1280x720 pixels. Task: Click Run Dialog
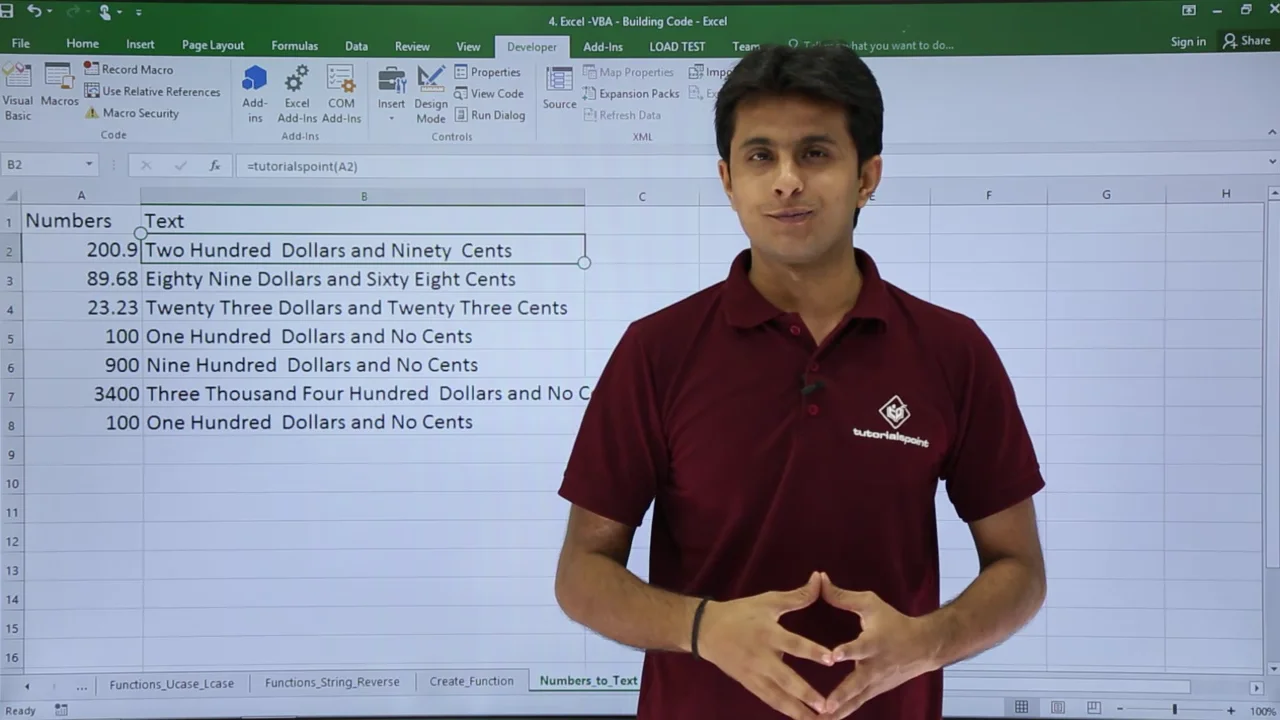pyautogui.click(x=490, y=115)
